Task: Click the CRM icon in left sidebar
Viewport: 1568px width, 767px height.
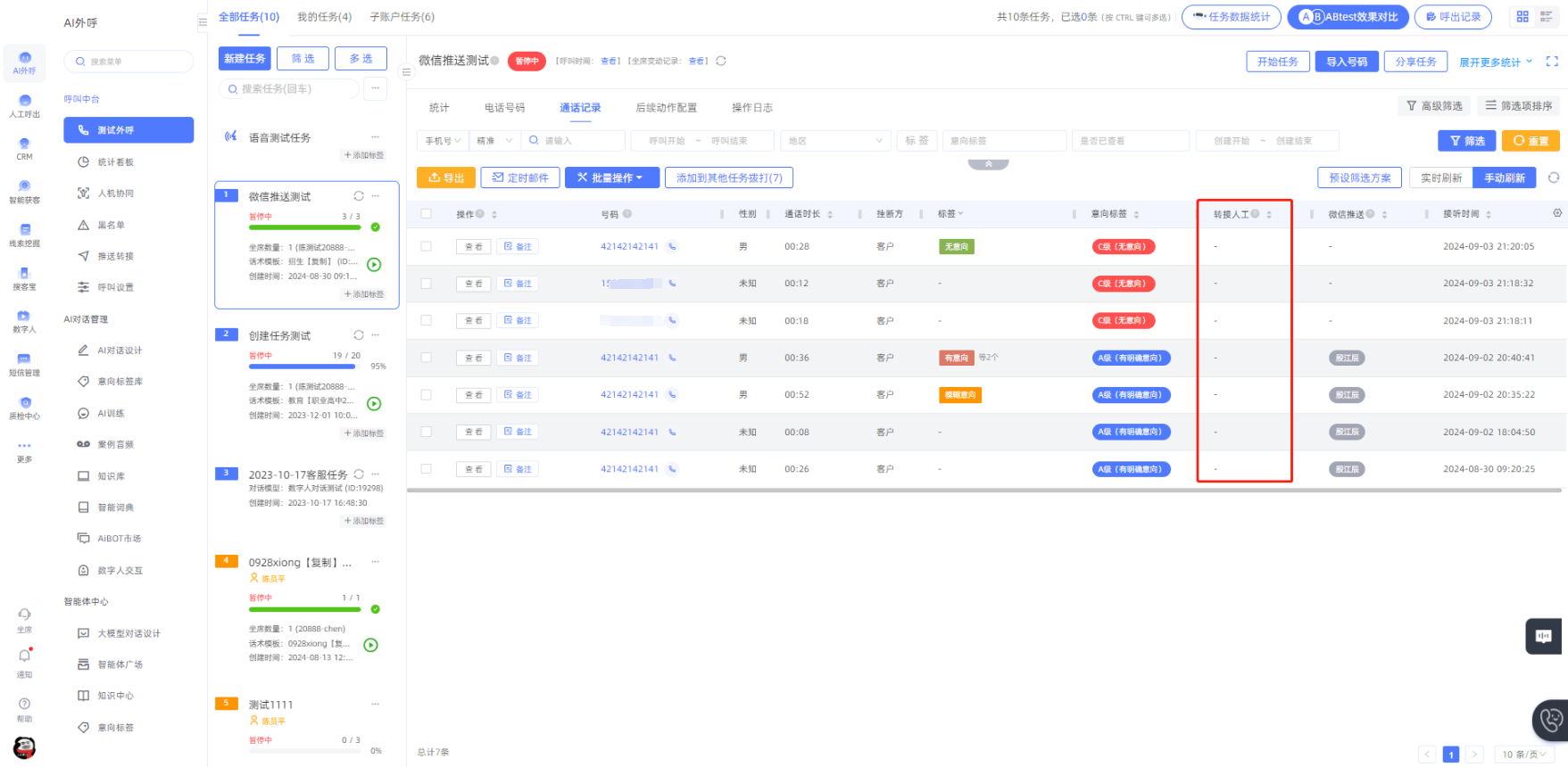Action: [24, 144]
